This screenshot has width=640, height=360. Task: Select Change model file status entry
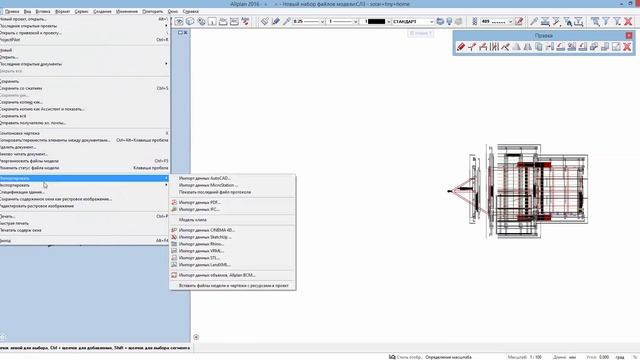(x=84, y=168)
